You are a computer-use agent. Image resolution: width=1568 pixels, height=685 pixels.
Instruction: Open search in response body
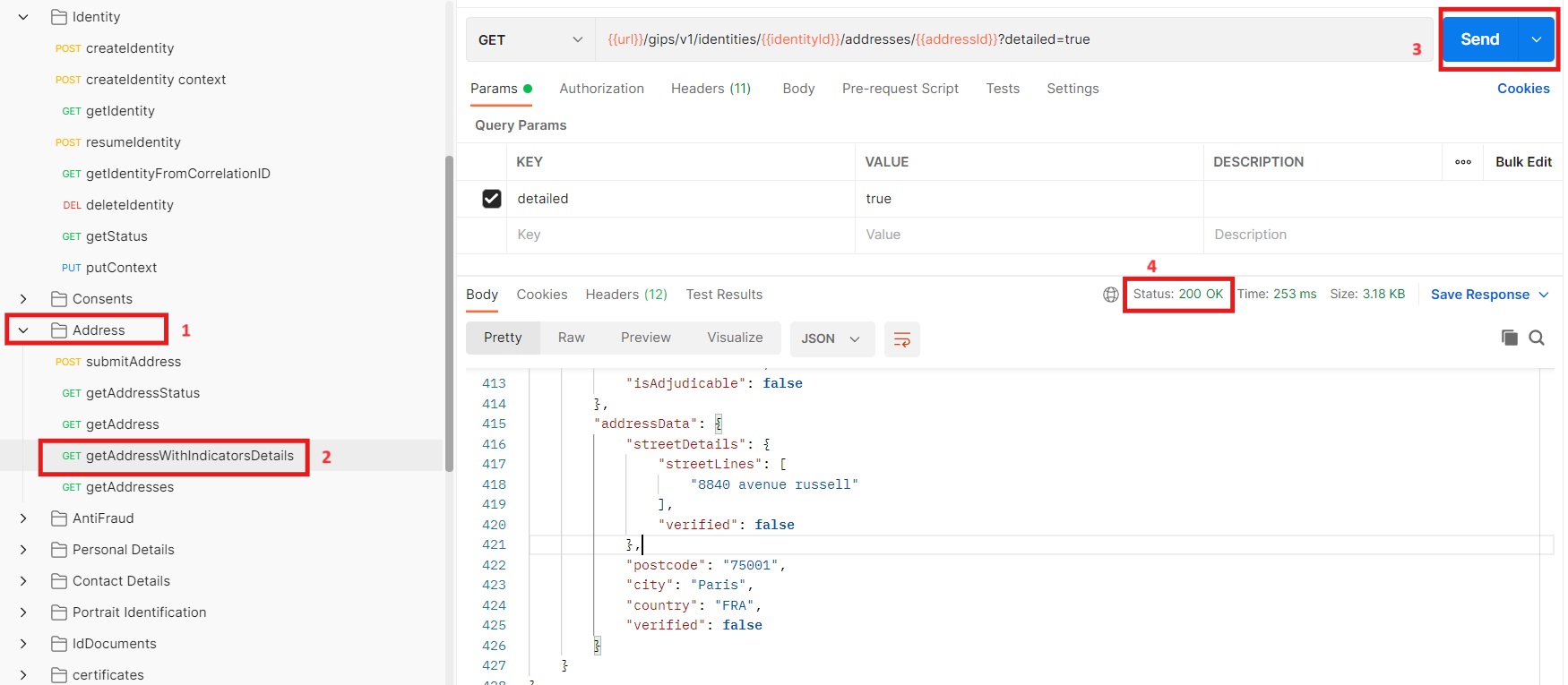click(1537, 338)
